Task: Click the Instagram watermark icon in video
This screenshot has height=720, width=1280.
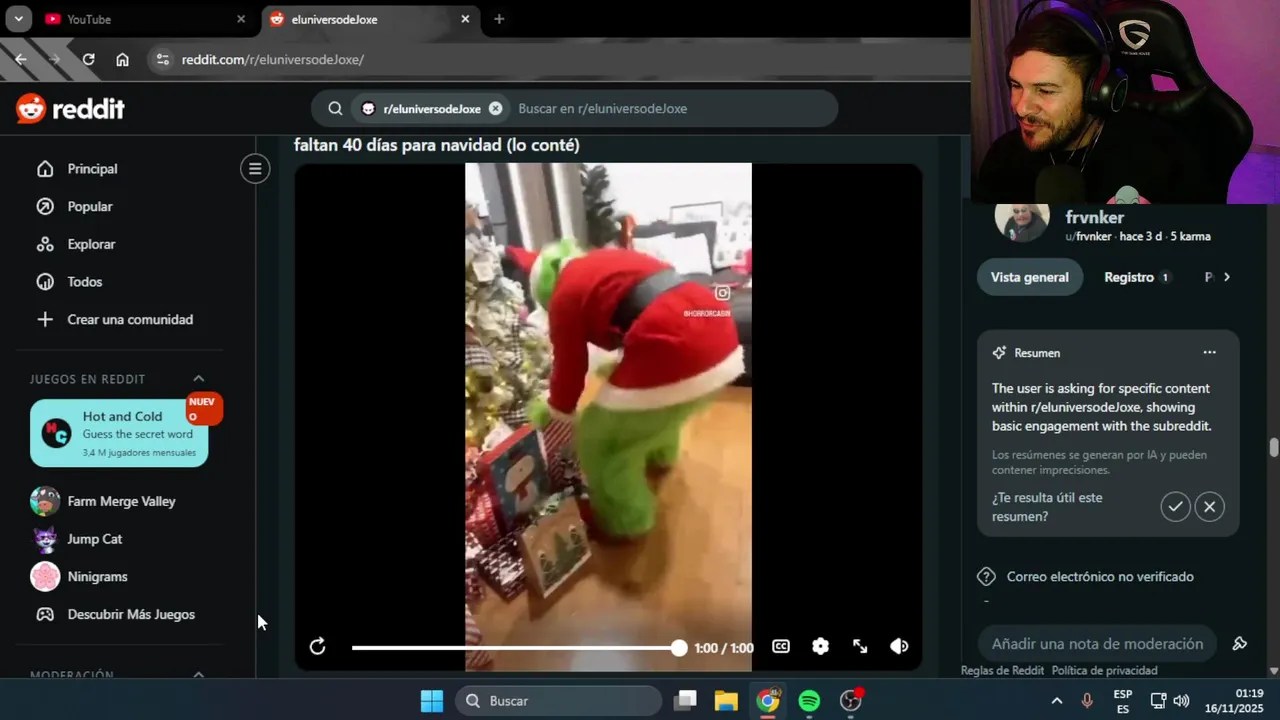Action: [x=722, y=293]
